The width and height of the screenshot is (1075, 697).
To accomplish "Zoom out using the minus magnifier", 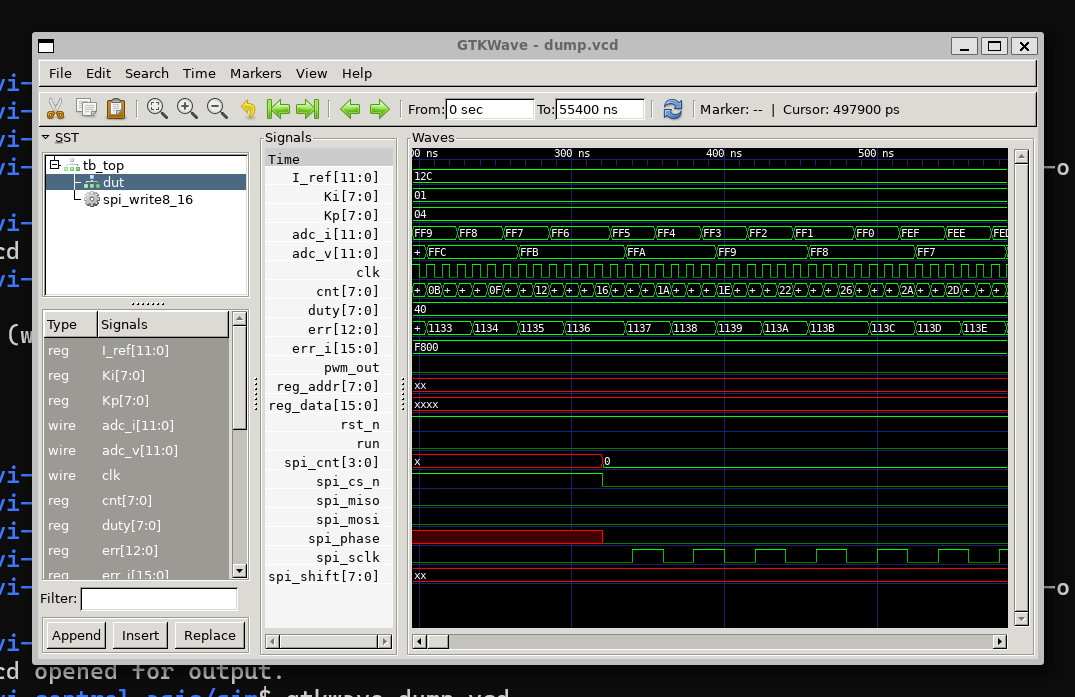I will point(217,109).
